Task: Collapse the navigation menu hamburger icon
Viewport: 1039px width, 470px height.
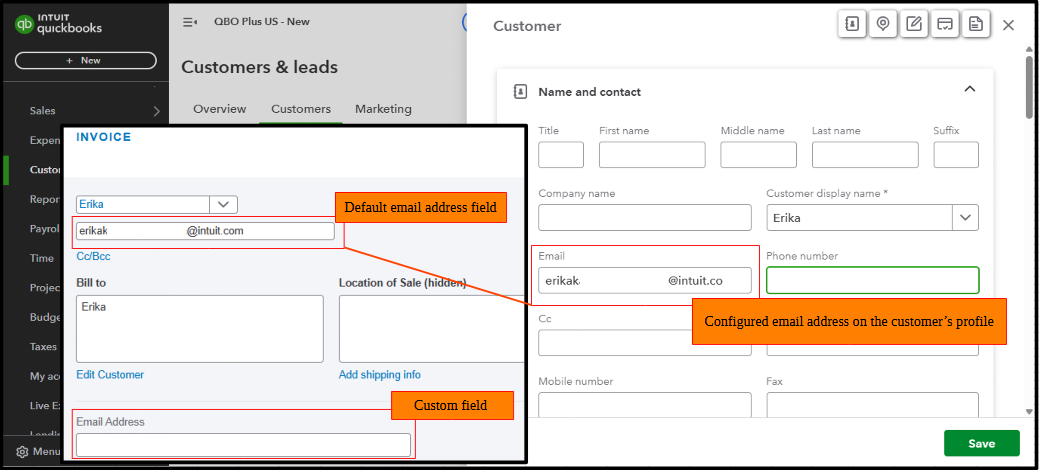Action: click(x=190, y=22)
